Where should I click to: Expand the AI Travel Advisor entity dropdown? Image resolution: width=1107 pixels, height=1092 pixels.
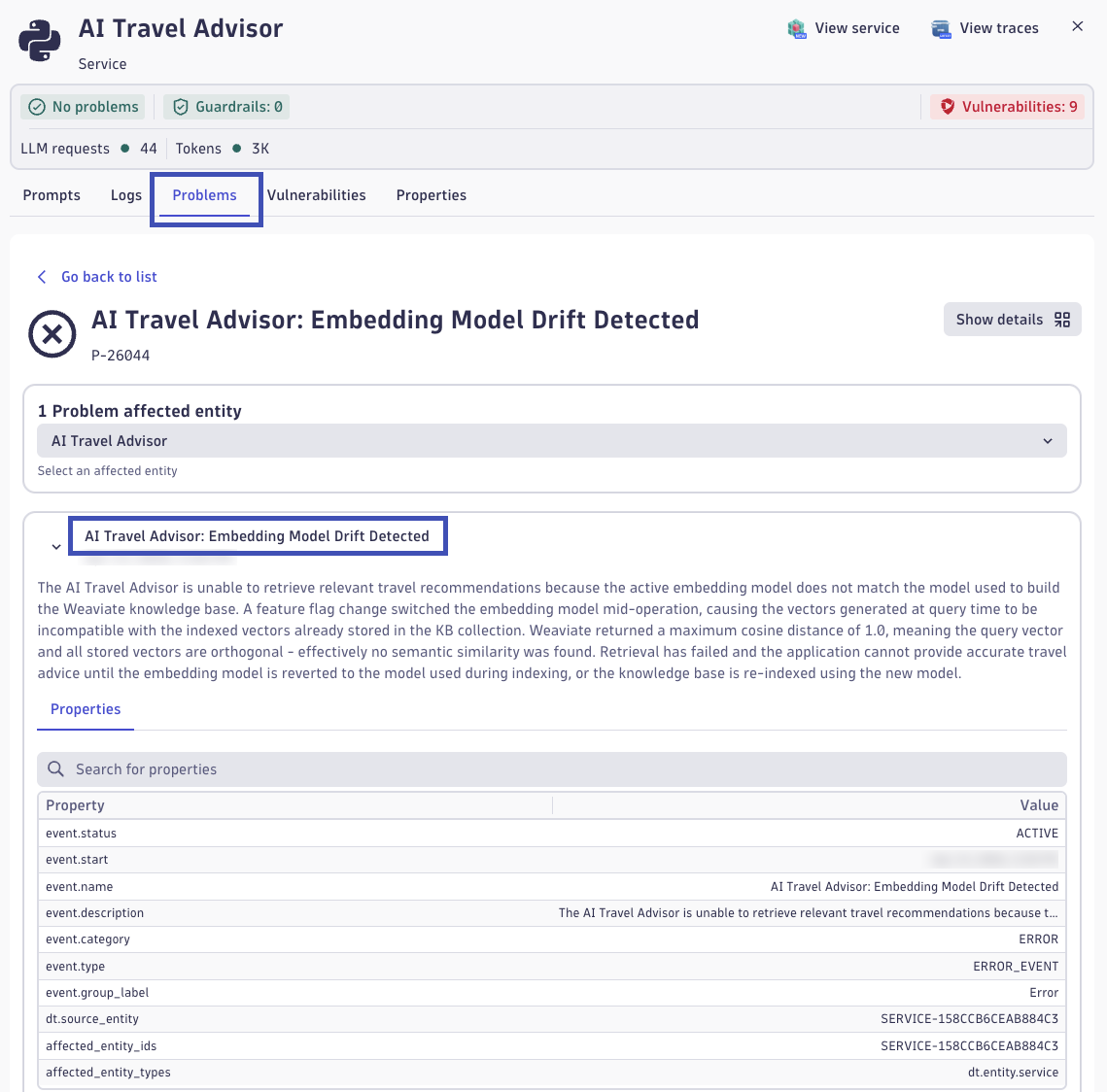(x=1048, y=441)
